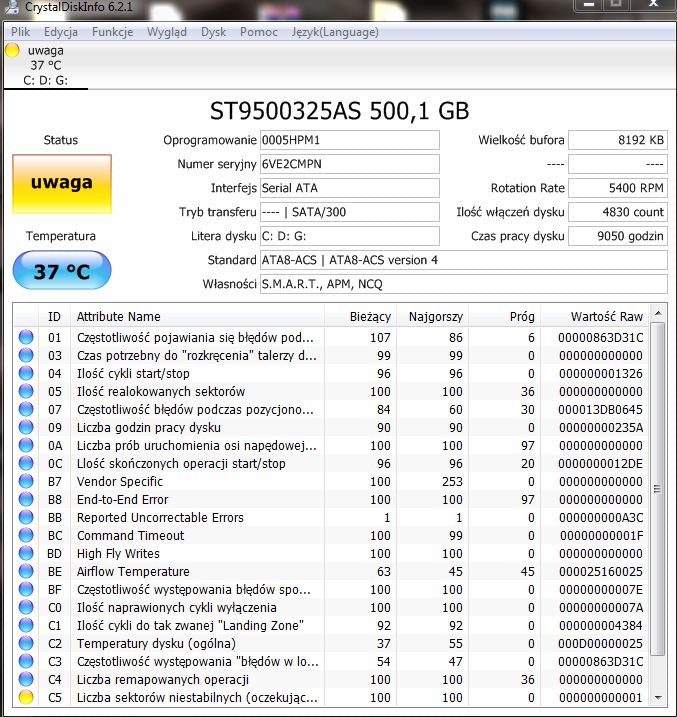Click the blue status icon for attribute C3

(x=26, y=661)
